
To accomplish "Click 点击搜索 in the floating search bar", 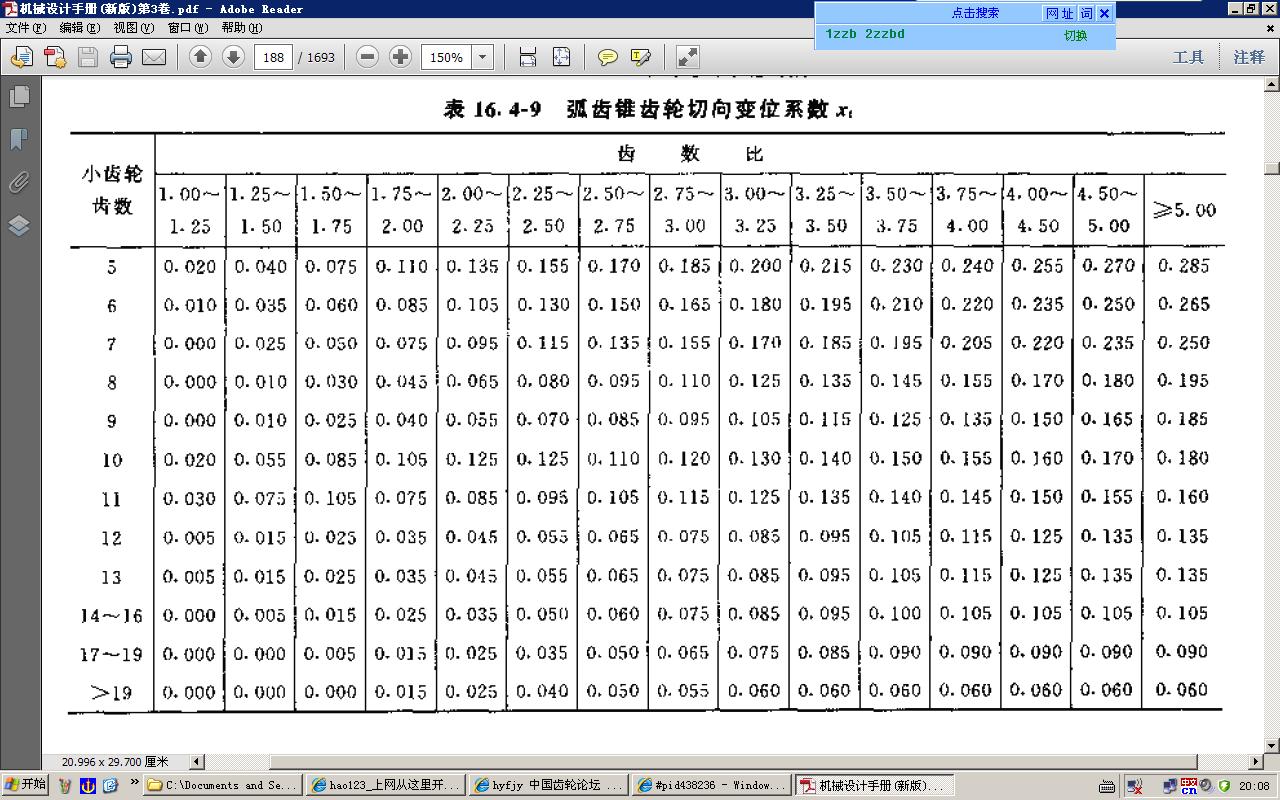I will point(975,13).
